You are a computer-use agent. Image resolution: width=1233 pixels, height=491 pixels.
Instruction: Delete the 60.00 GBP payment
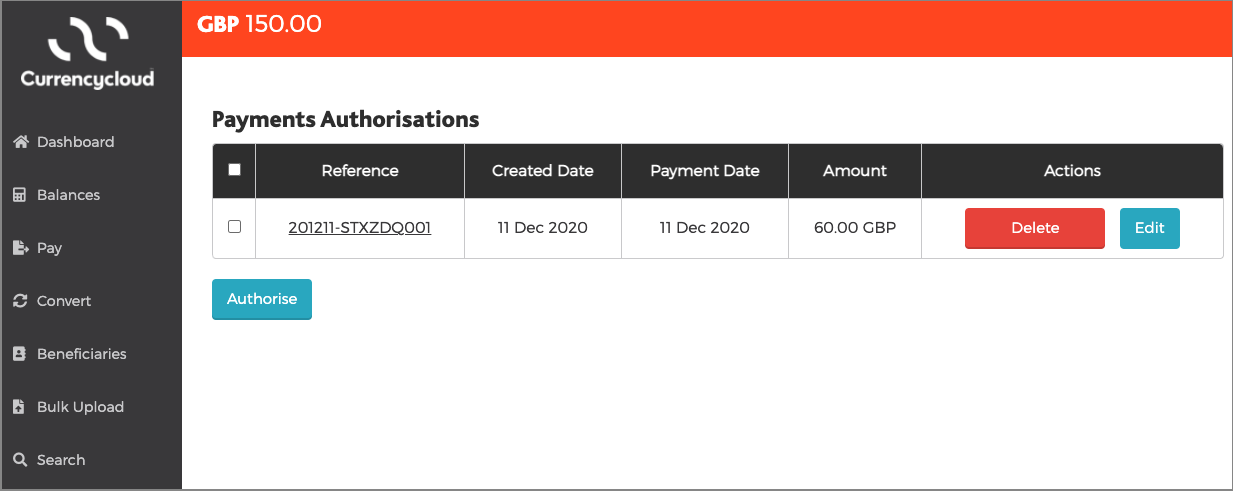click(x=1034, y=228)
